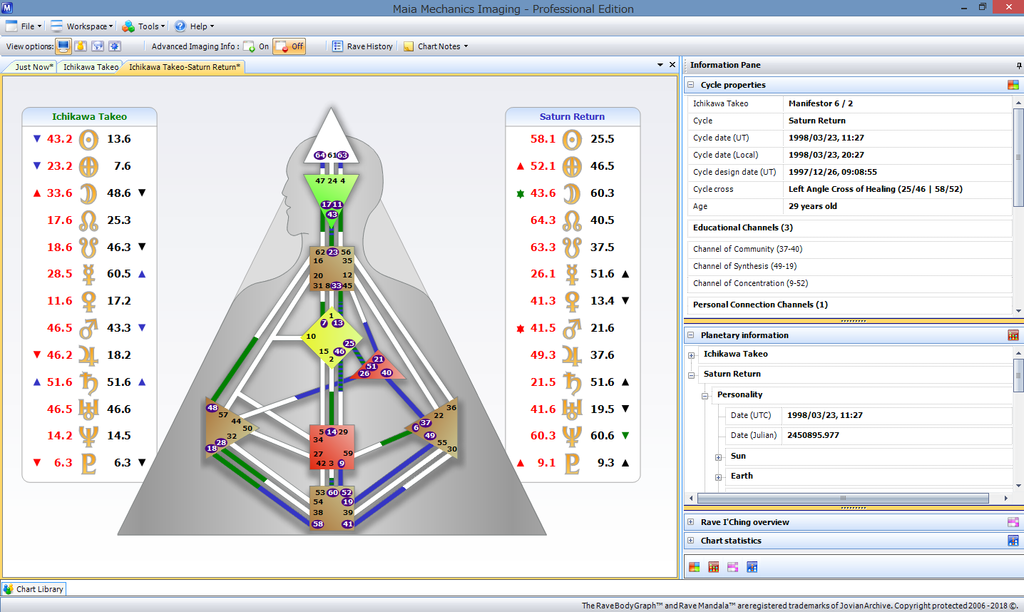1024x612 pixels.
Task: Click the pin icon of the Information Pane
Action: pyautogui.click(x=1019, y=65)
